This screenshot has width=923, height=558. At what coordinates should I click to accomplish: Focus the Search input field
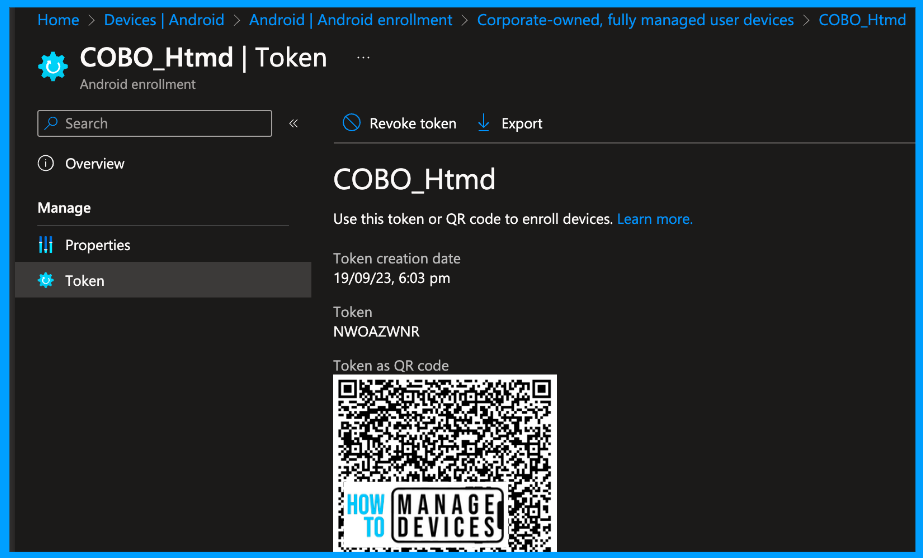(x=154, y=124)
